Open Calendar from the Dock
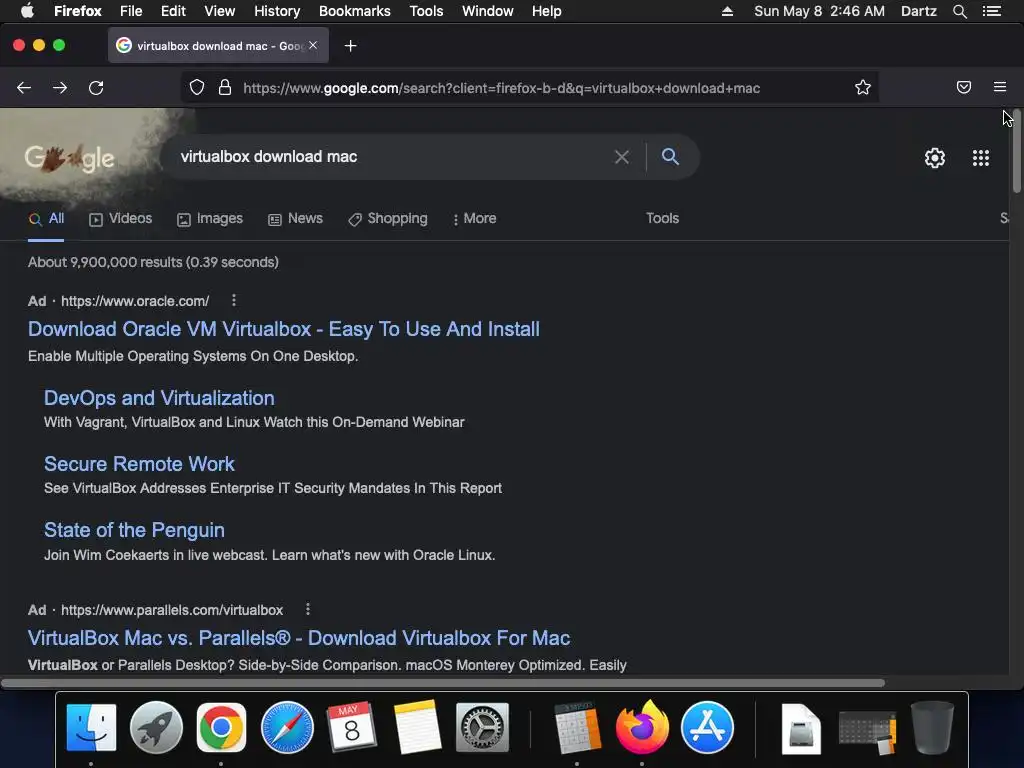This screenshot has height=768, width=1024. click(351, 728)
